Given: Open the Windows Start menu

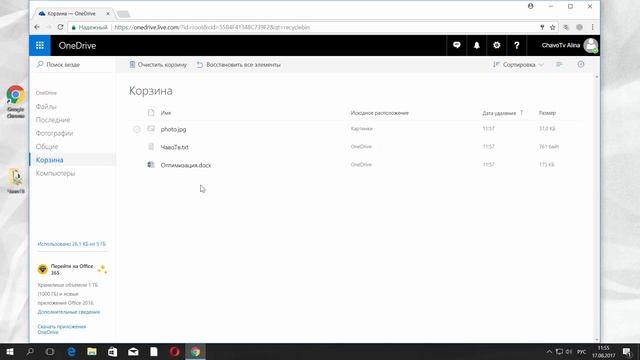Looking at the screenshot, I should pos(10,351).
